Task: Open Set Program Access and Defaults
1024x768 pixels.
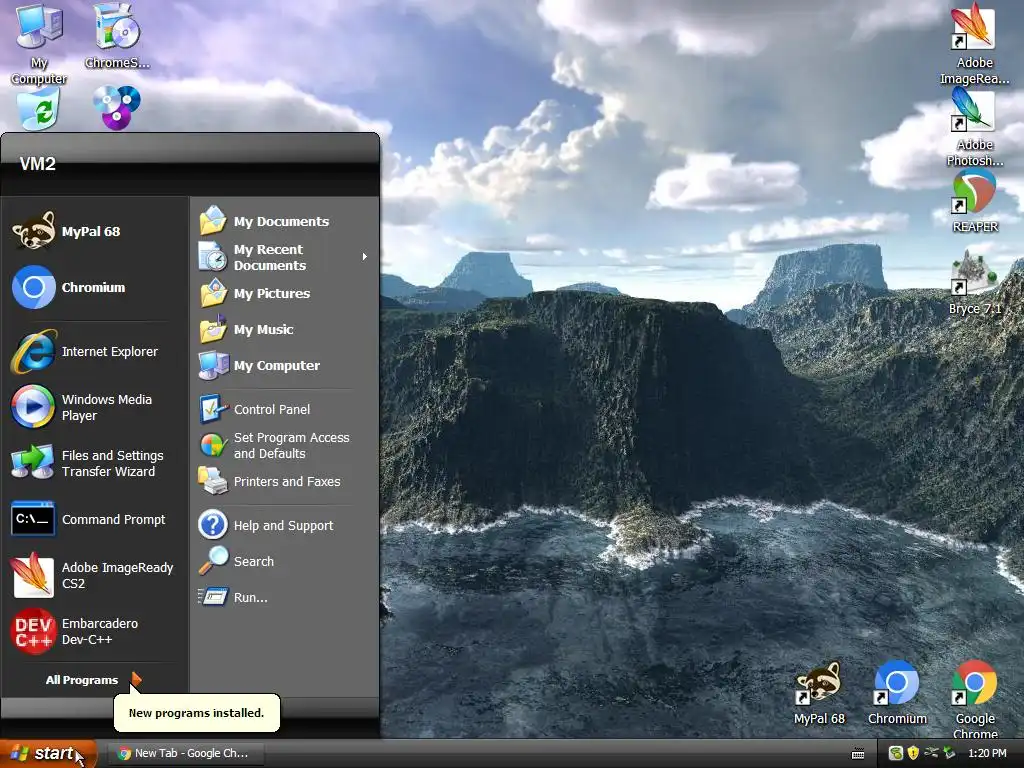Action: coord(283,445)
